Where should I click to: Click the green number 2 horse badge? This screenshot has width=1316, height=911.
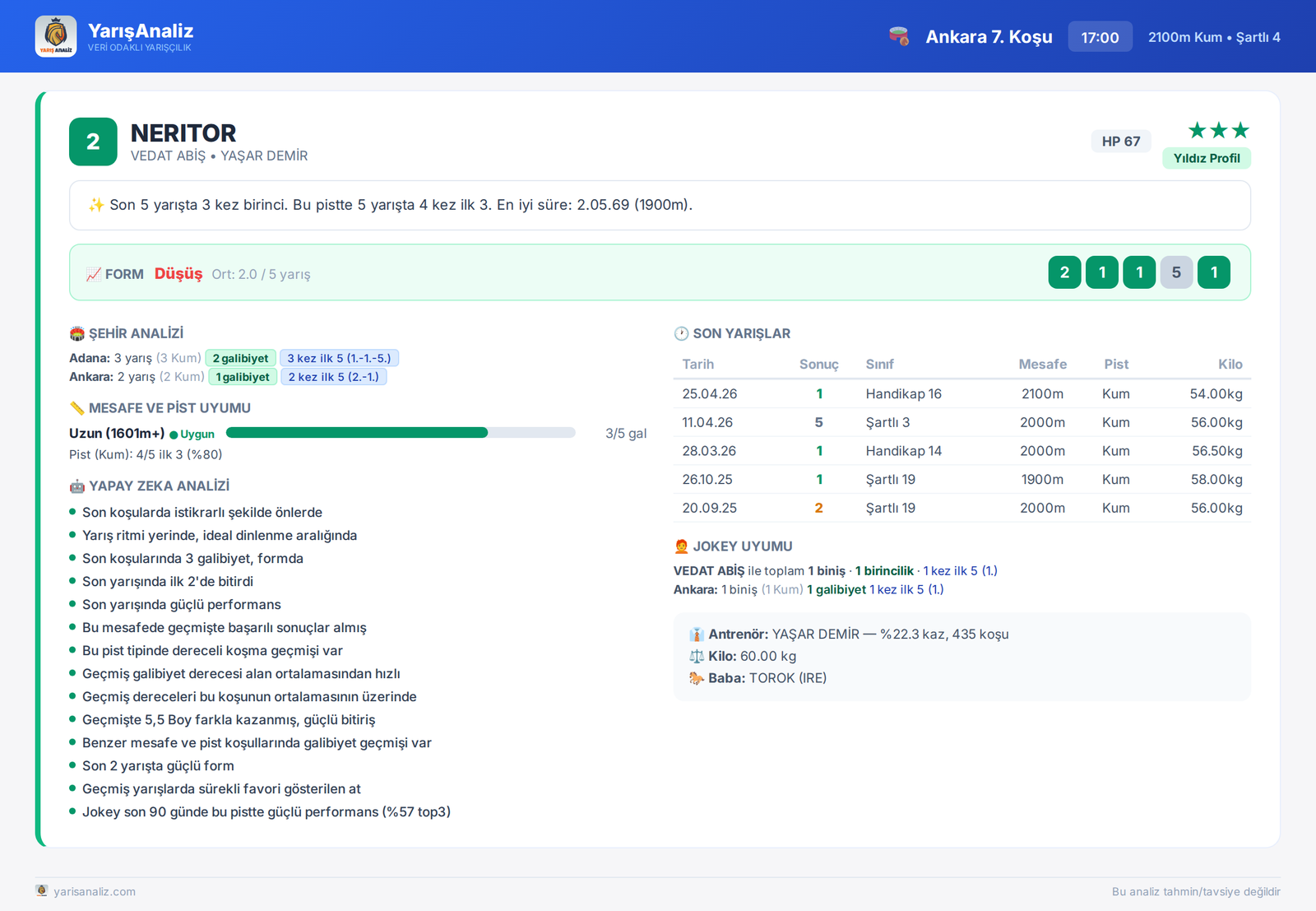click(93, 142)
